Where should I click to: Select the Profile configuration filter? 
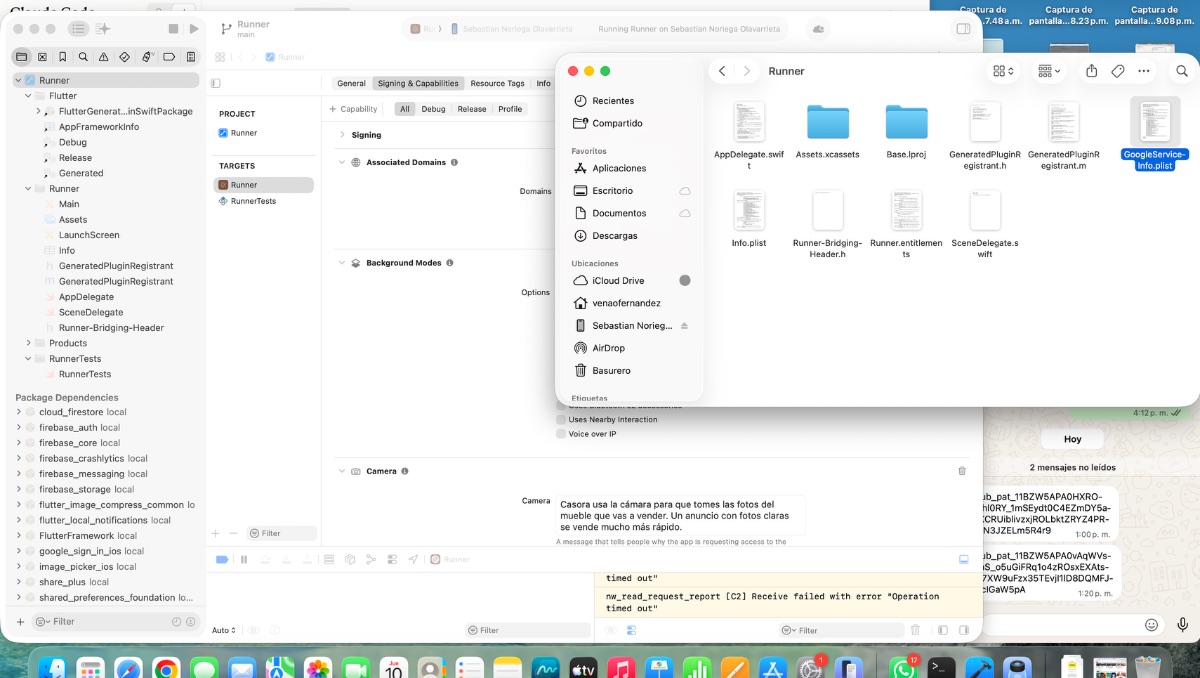pos(510,109)
